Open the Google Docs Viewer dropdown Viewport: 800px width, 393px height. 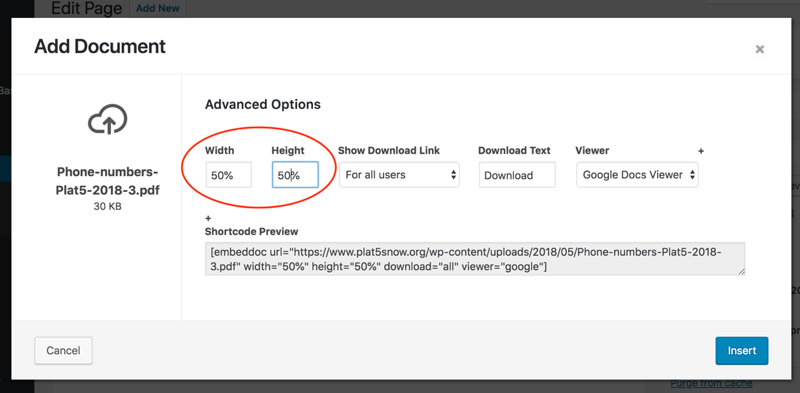(x=637, y=175)
